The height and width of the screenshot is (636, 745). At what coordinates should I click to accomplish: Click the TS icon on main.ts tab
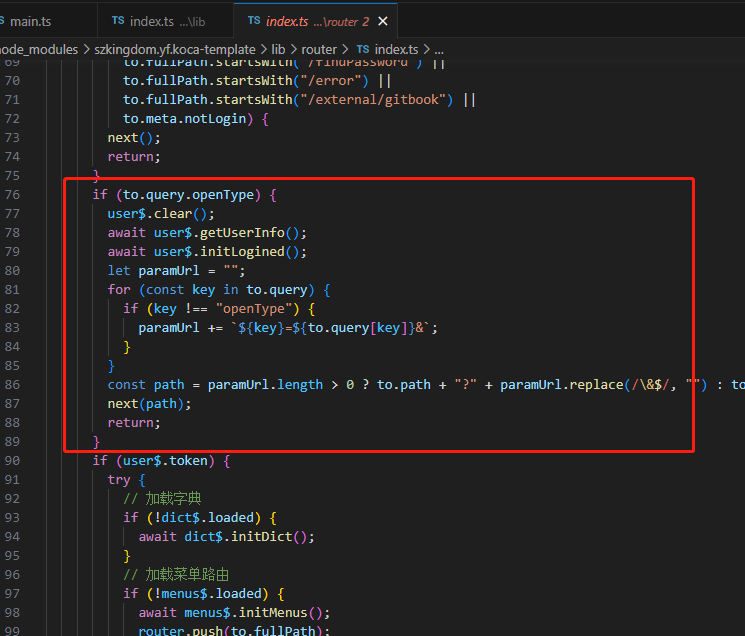pos(3,21)
